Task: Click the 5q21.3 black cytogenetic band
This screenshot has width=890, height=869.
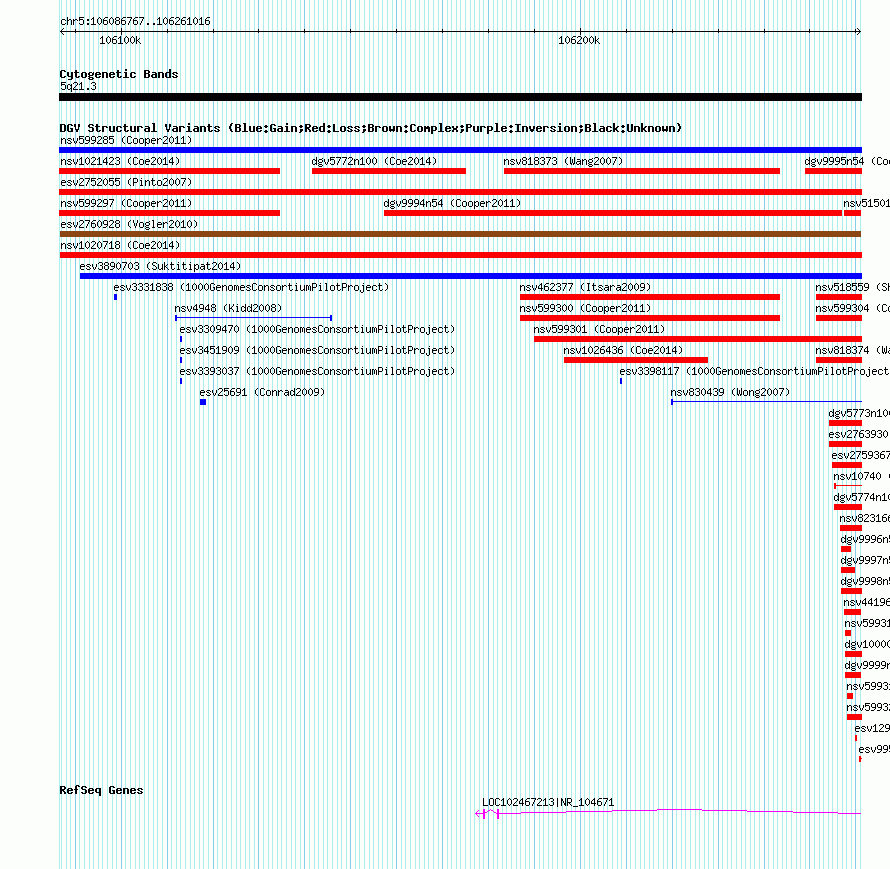Action: (x=460, y=97)
